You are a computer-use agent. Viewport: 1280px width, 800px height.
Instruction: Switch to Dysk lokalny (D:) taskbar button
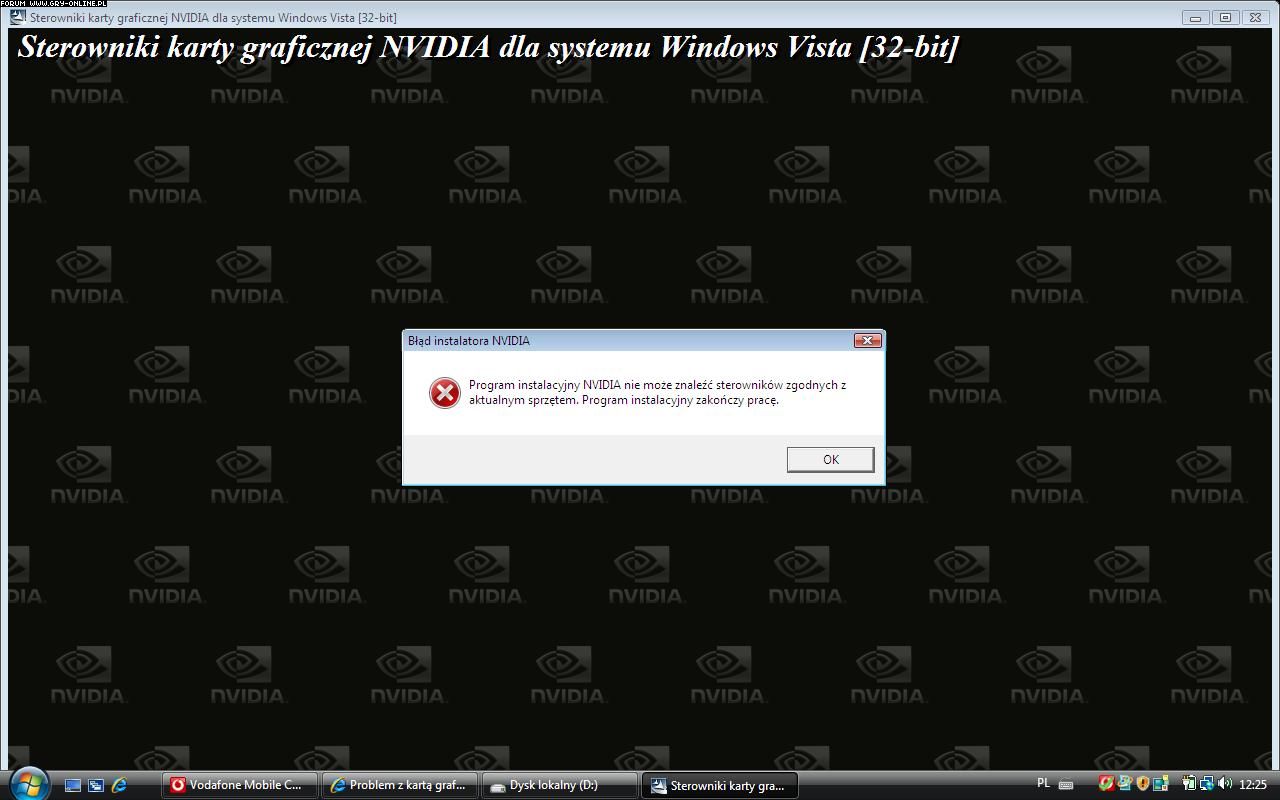pos(560,785)
